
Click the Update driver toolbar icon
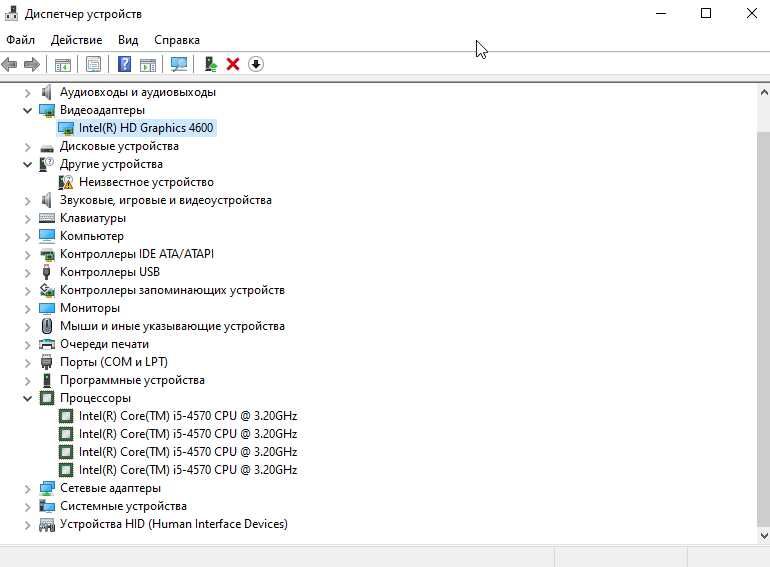pyautogui.click(x=211, y=64)
